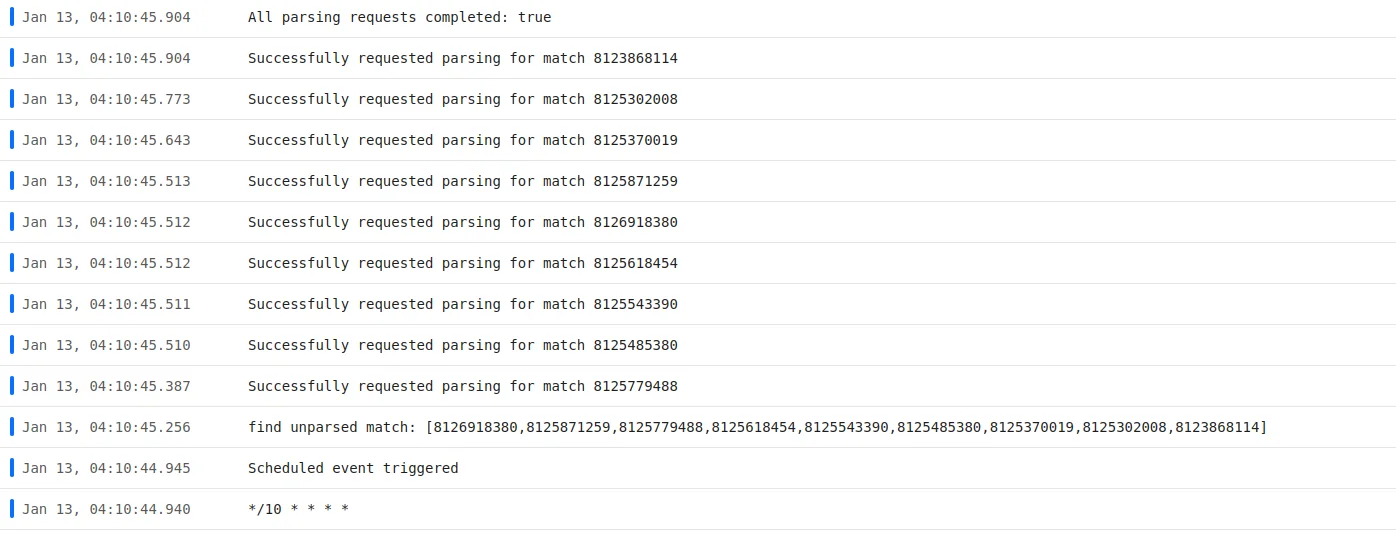
Task: Click the timestamp Jan 13, 04:10:45.513
Action: [106, 181]
